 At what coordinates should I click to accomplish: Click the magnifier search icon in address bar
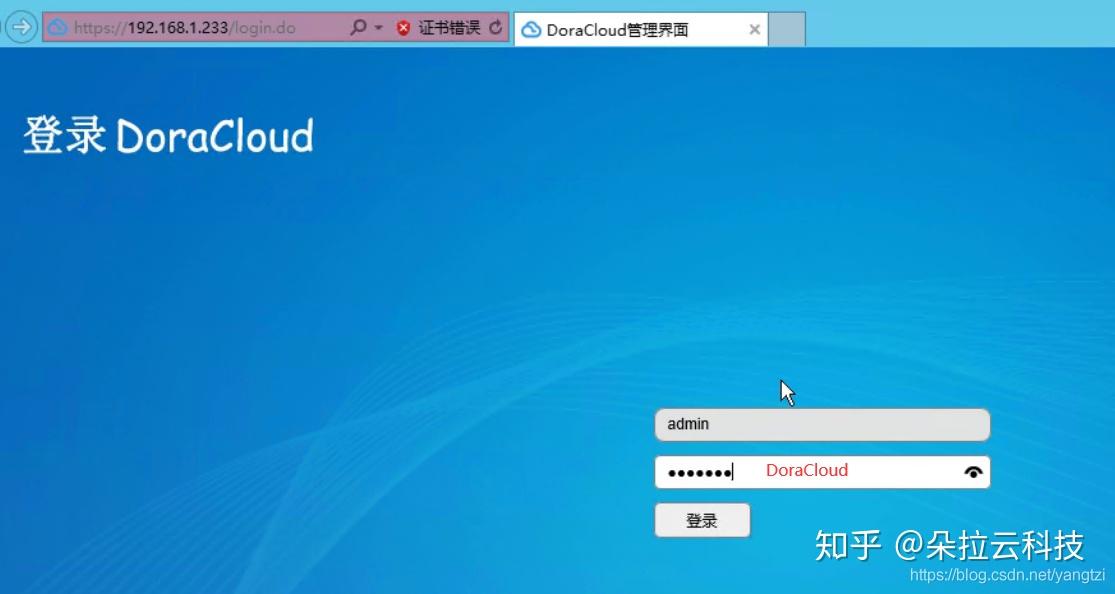(358, 28)
